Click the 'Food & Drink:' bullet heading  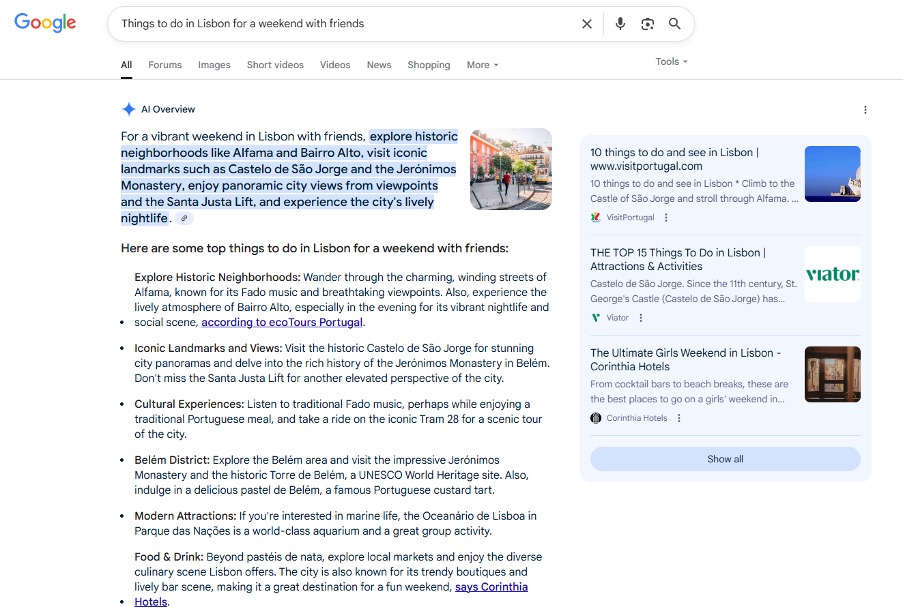(169, 557)
